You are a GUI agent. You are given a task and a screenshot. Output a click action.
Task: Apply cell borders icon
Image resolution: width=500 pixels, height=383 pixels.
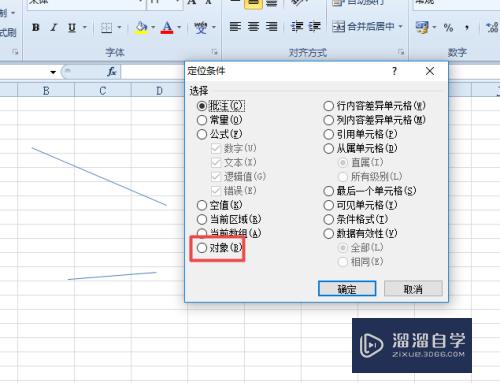(106, 28)
